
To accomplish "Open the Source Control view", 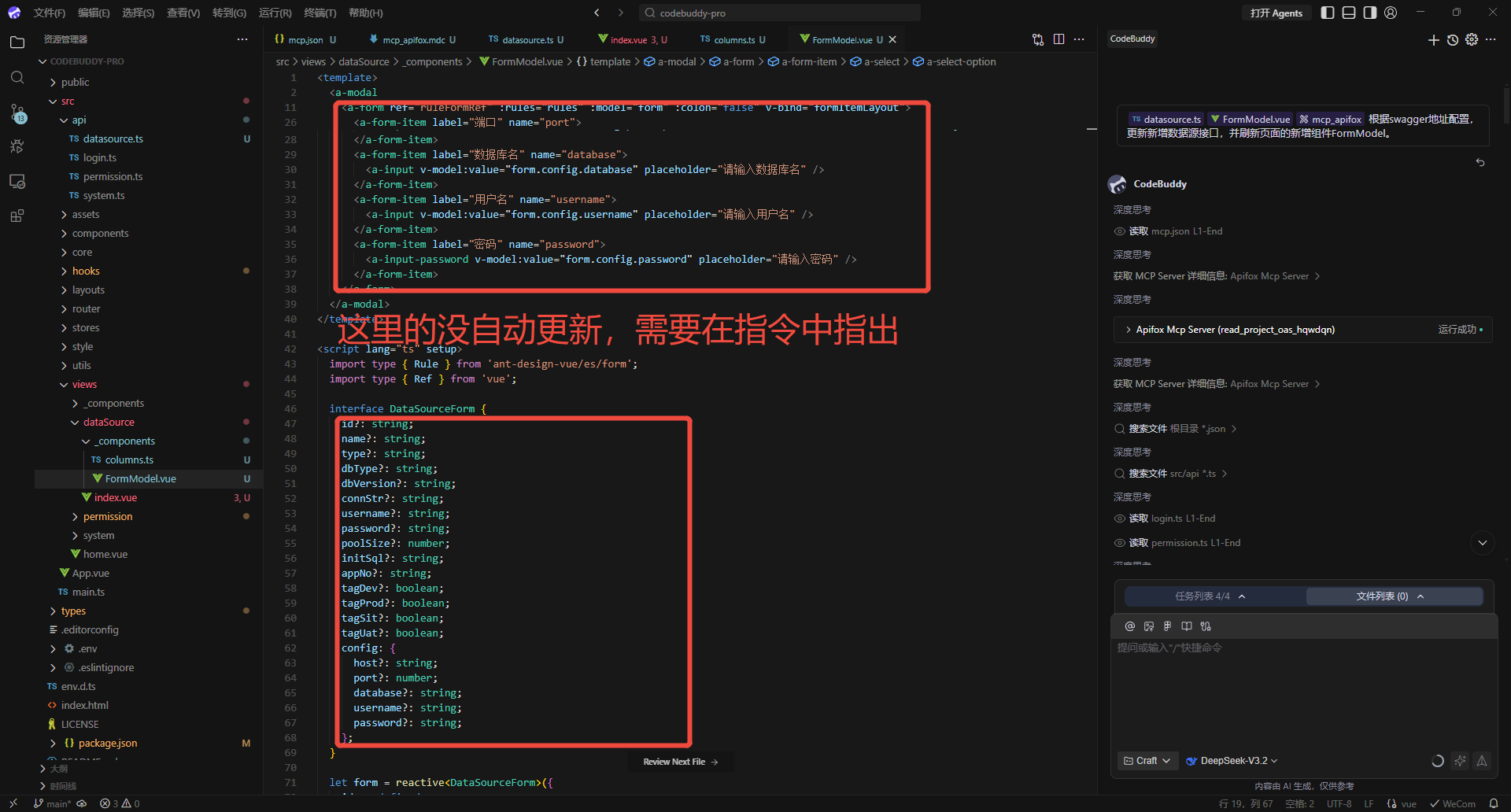I will (x=17, y=113).
